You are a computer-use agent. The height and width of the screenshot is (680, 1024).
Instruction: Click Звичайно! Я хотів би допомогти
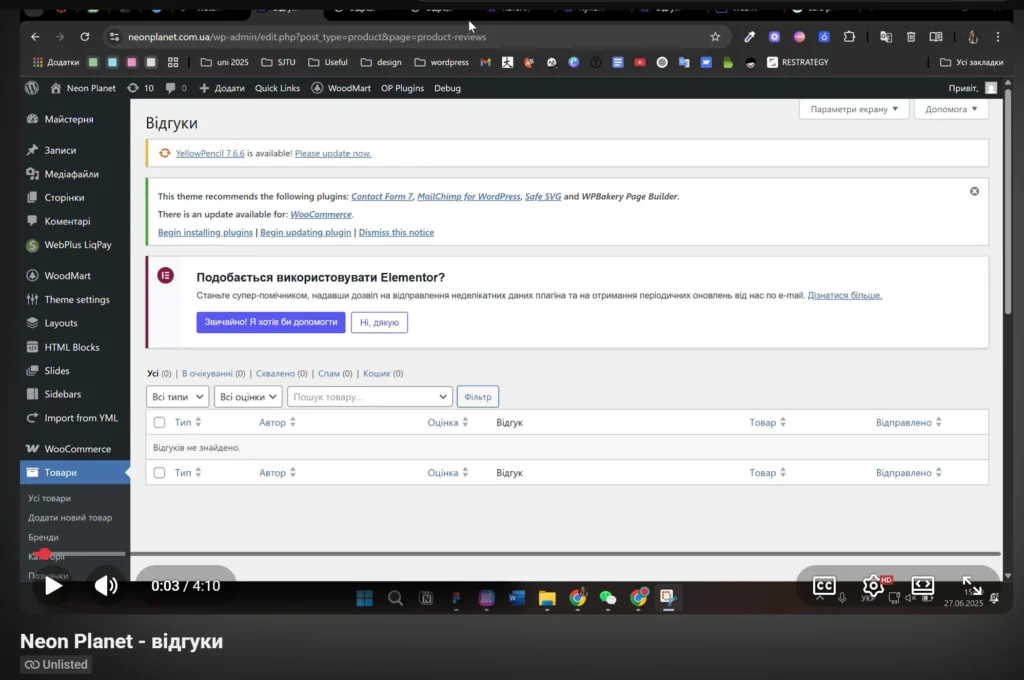270,322
